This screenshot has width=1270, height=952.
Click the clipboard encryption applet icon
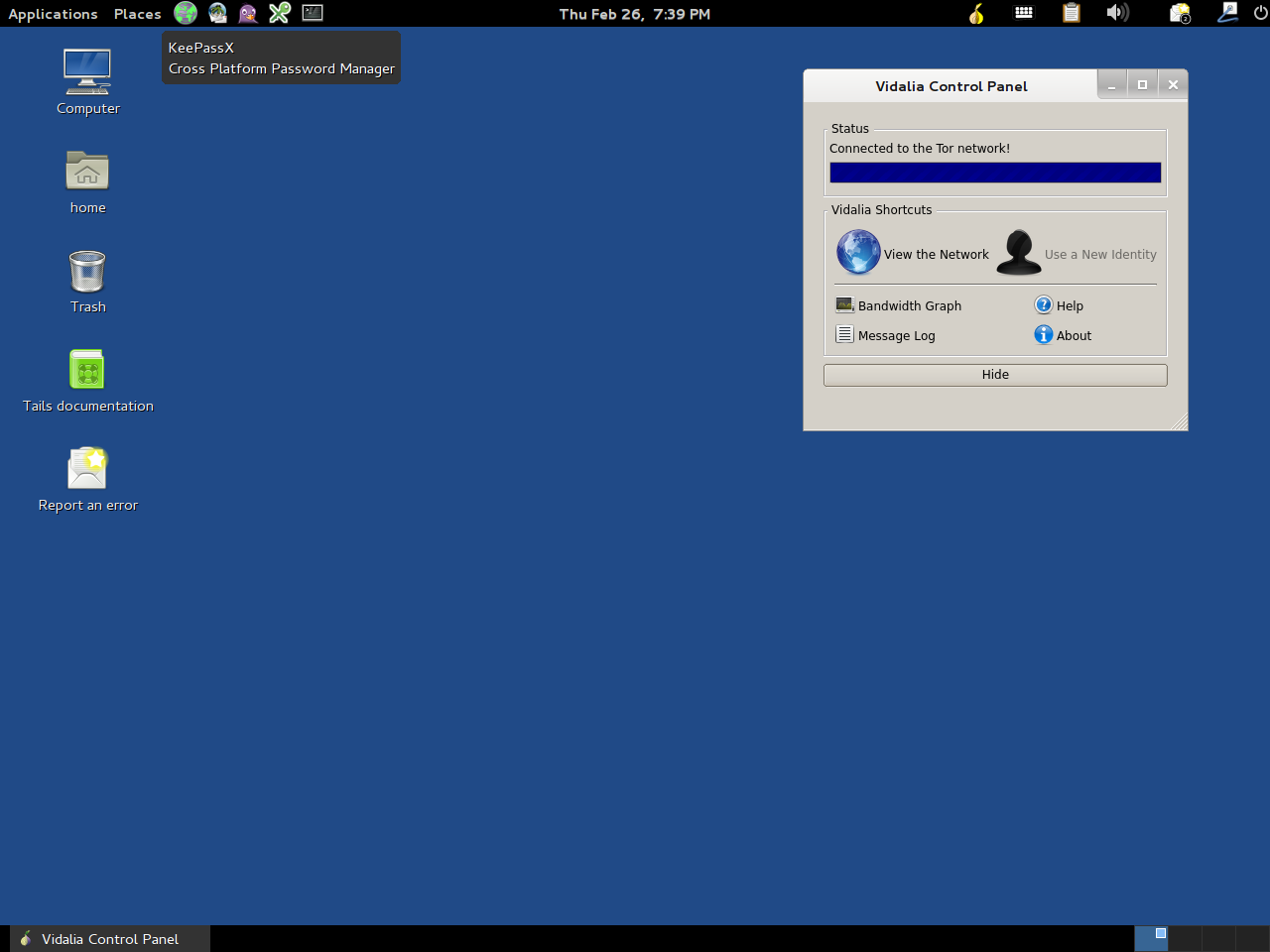click(x=1072, y=13)
